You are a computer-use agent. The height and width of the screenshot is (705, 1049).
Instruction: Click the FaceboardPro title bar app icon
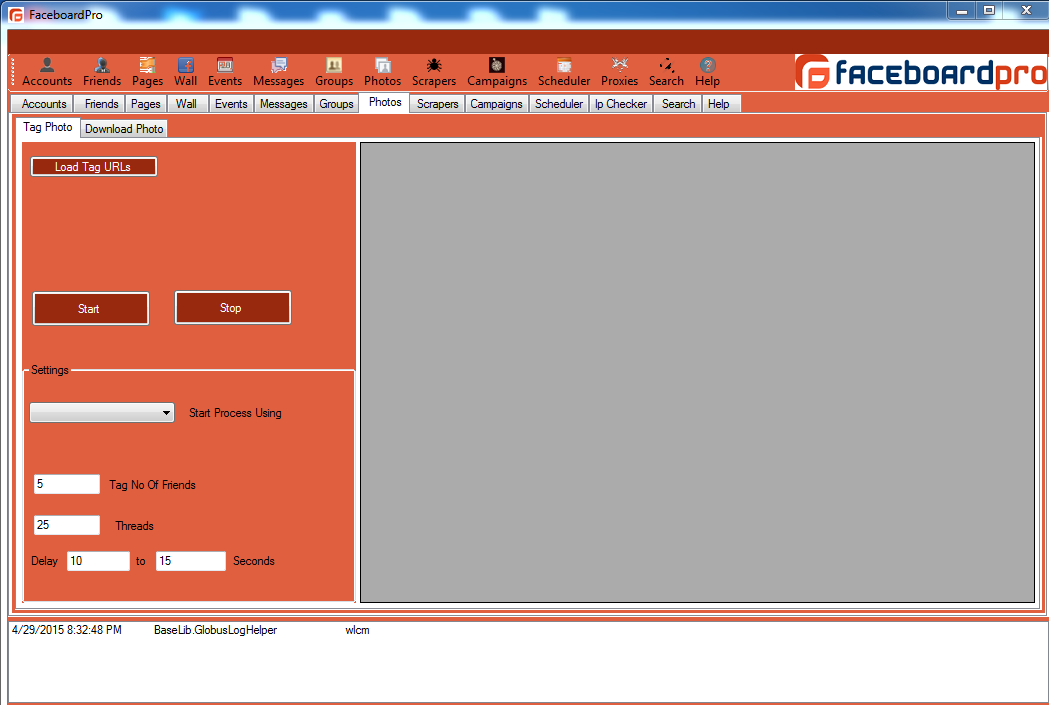click(15, 15)
